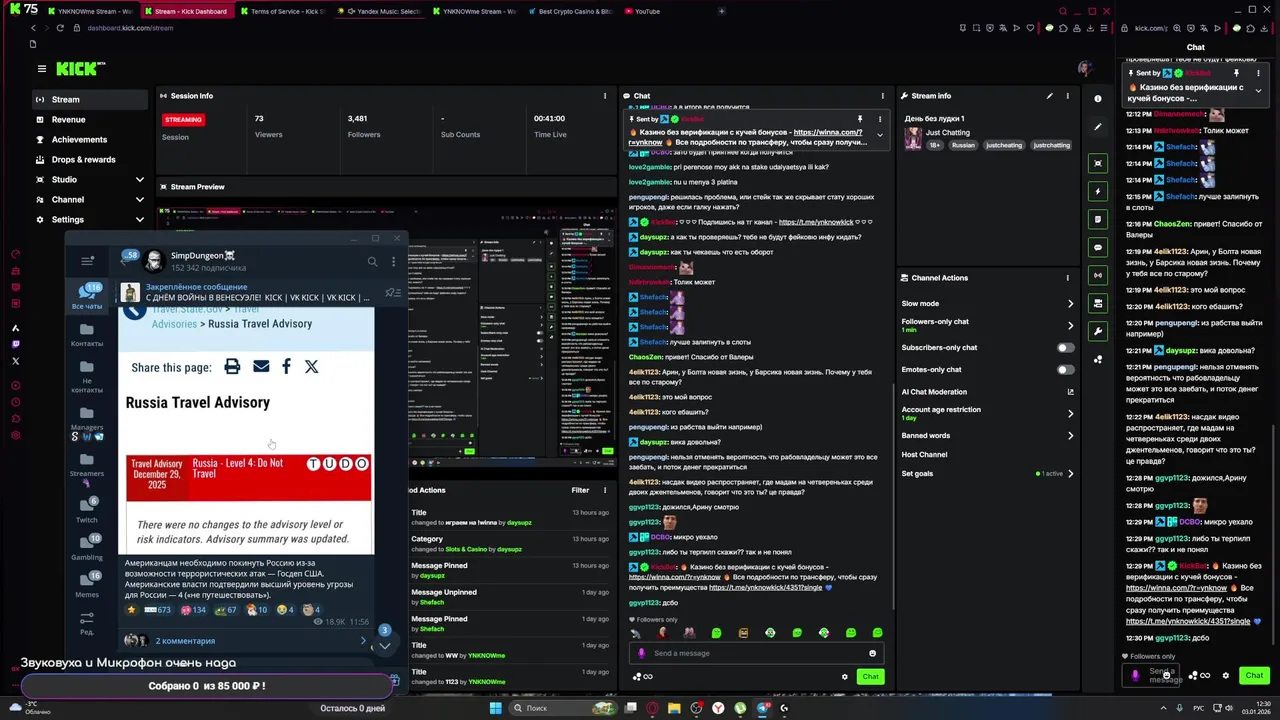Expand Slow mode options
The height and width of the screenshot is (720, 1280).
(1070, 304)
